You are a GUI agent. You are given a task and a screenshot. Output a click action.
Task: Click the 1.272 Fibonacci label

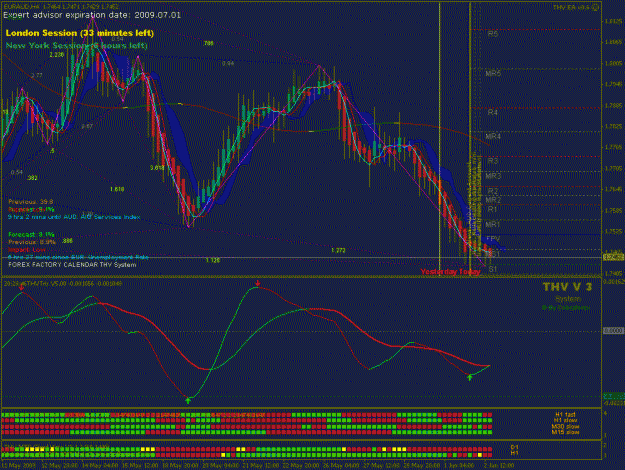(338, 250)
